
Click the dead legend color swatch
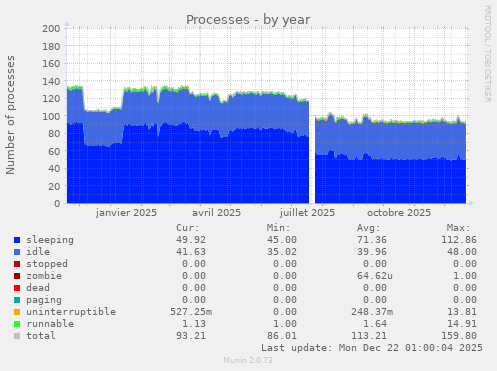click(x=17, y=288)
